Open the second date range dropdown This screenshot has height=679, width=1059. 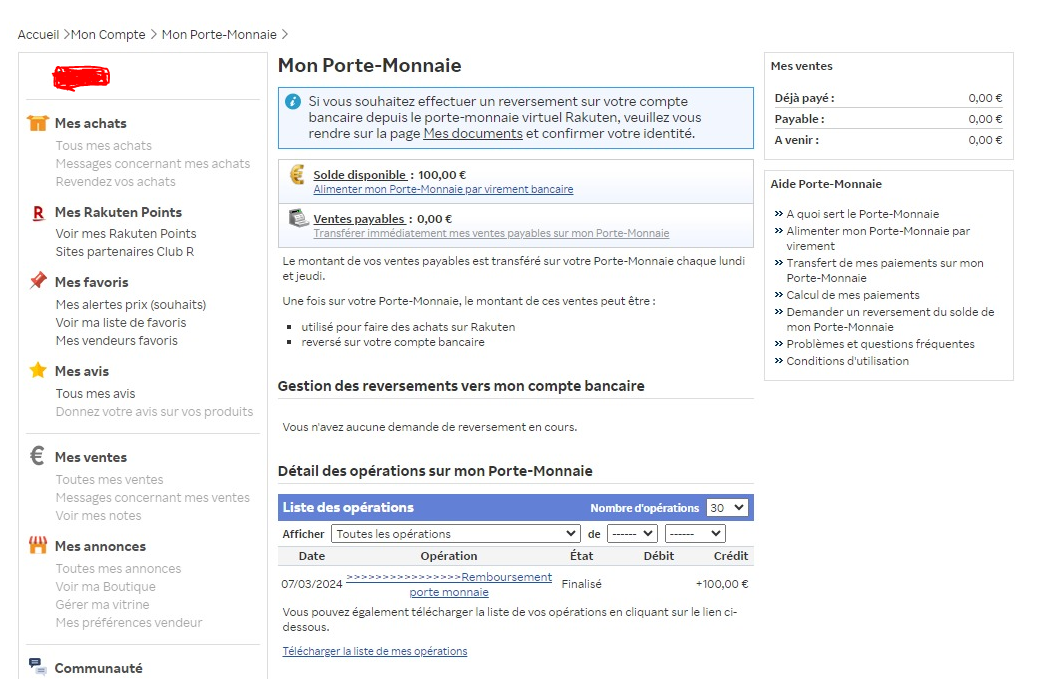(x=695, y=534)
